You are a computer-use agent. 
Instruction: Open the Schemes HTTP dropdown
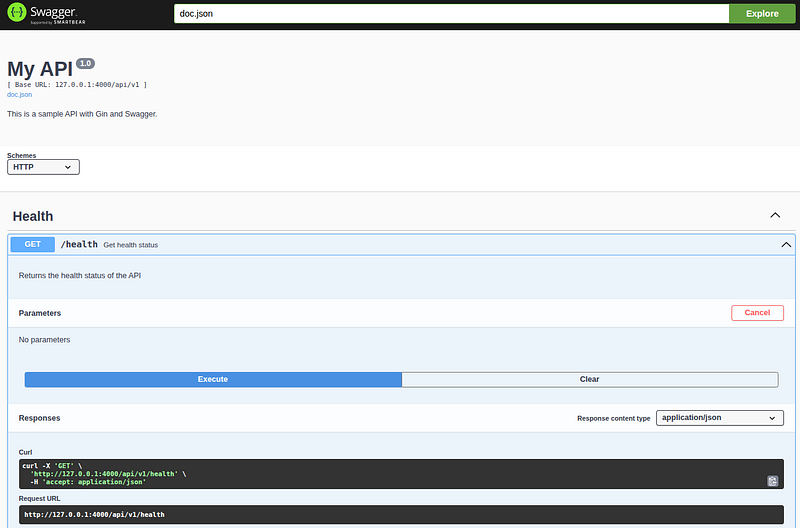[x=43, y=167]
